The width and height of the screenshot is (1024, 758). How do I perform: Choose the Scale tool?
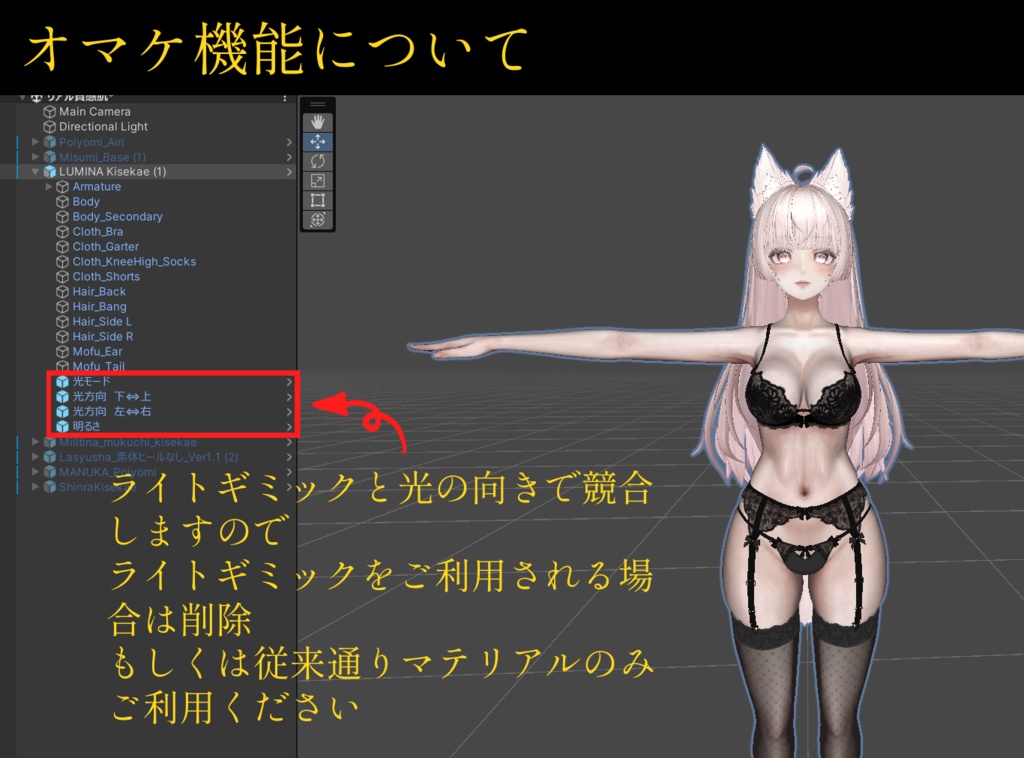(318, 181)
